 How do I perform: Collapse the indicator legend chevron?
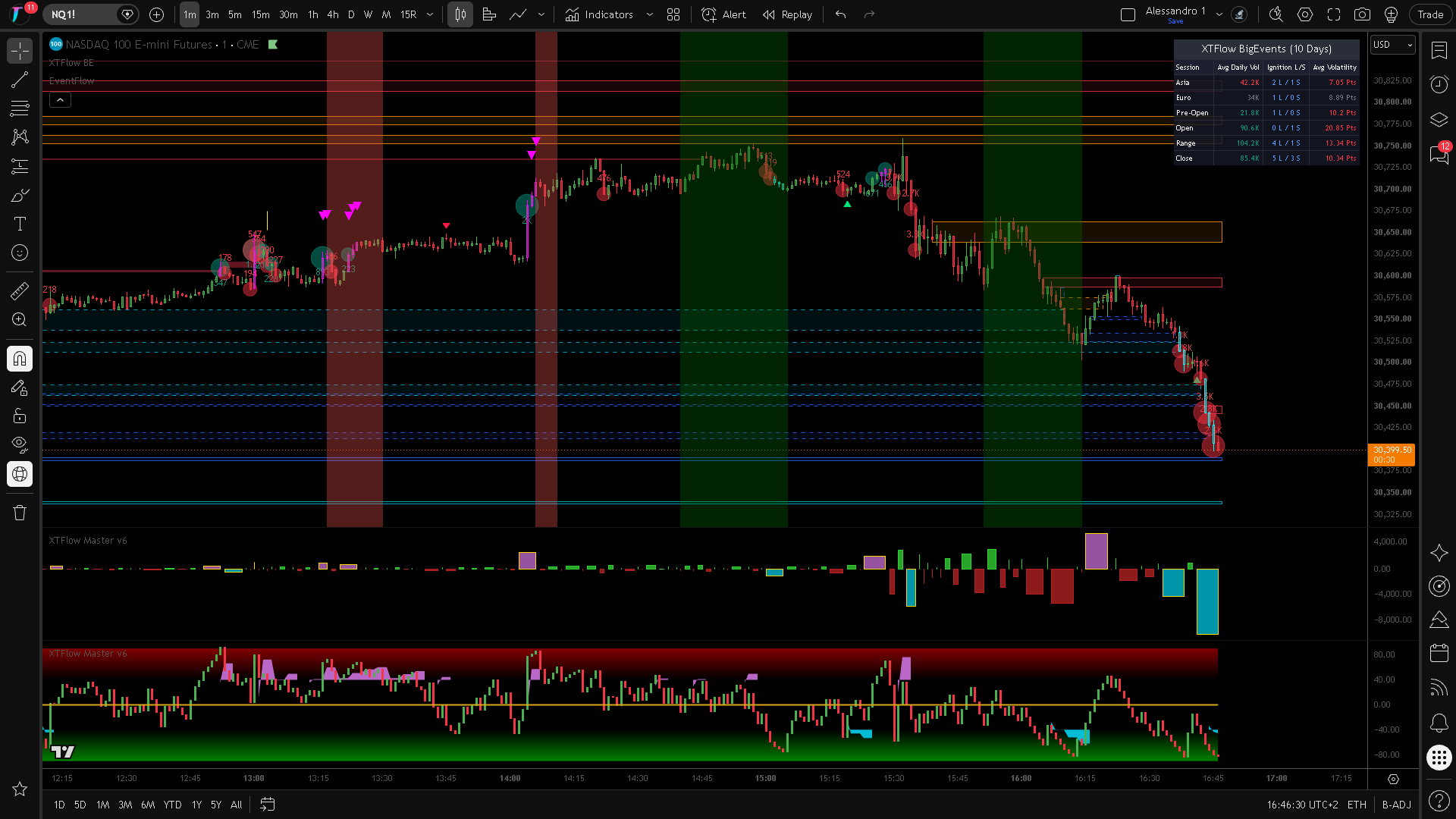tap(60, 99)
